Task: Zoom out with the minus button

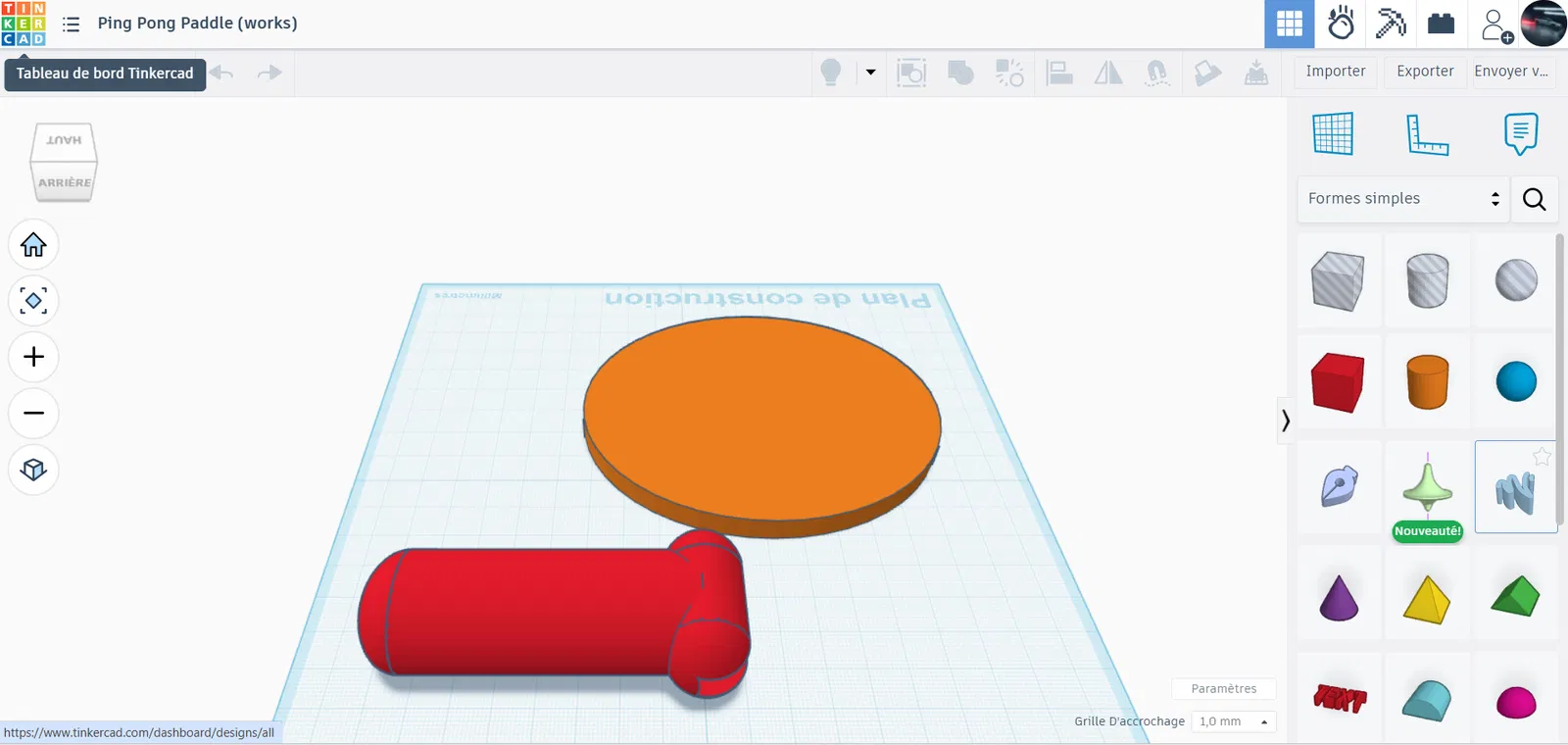Action: (x=33, y=413)
